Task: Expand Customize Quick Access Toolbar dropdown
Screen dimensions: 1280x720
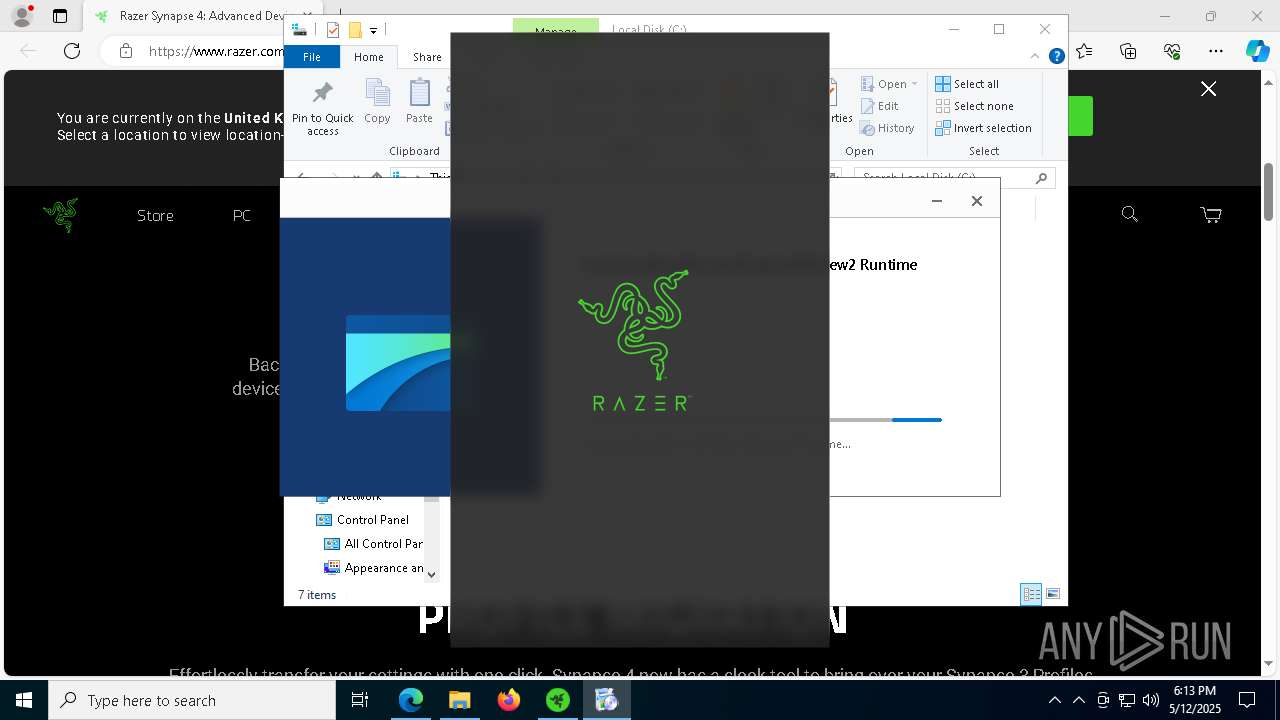Action: point(373,31)
